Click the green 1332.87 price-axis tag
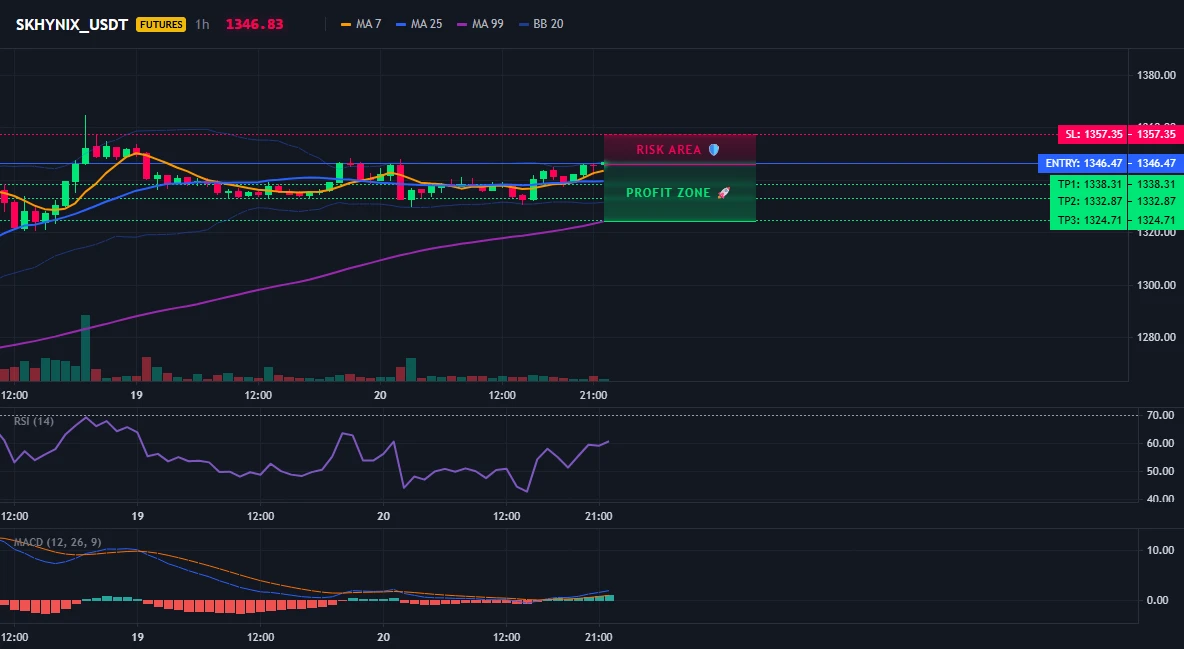This screenshot has height=649, width=1184. pos(1155,202)
